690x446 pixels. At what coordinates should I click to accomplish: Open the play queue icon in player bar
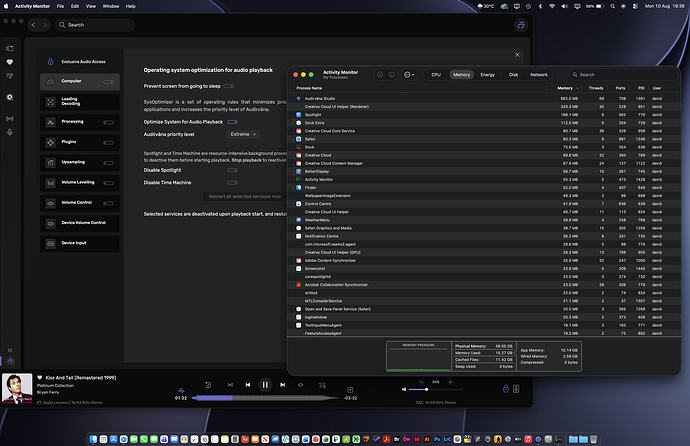point(322,385)
